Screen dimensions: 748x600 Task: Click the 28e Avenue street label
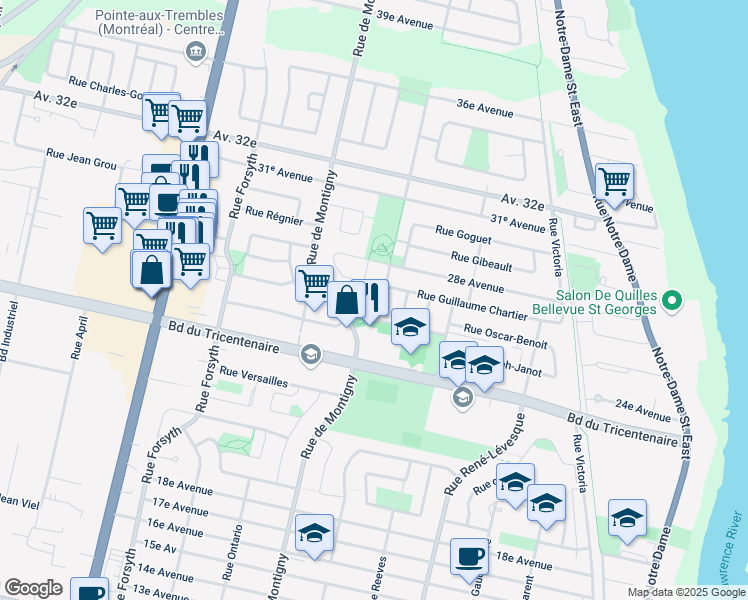476,284
